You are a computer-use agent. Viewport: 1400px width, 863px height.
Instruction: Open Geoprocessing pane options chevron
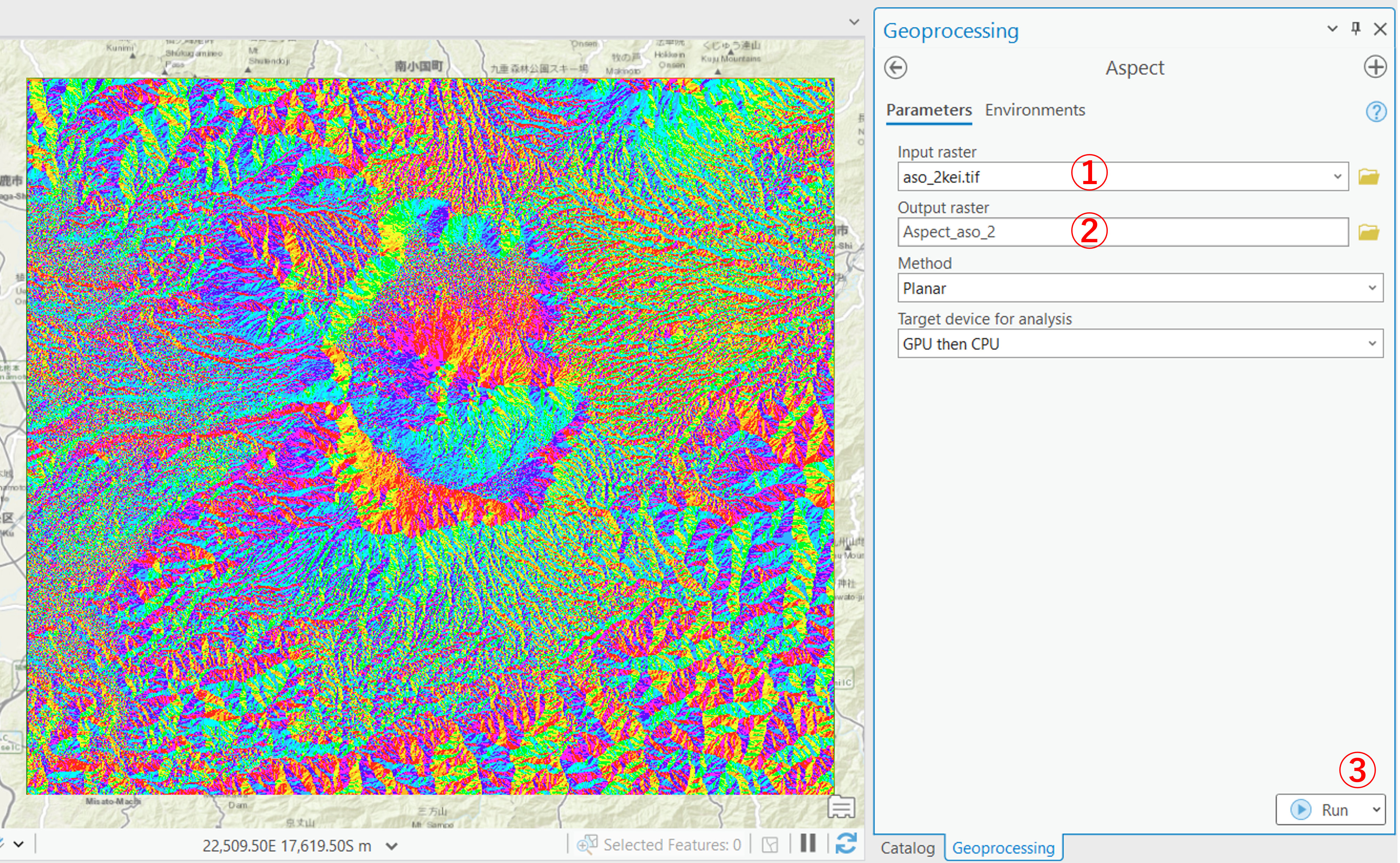pyautogui.click(x=1332, y=28)
